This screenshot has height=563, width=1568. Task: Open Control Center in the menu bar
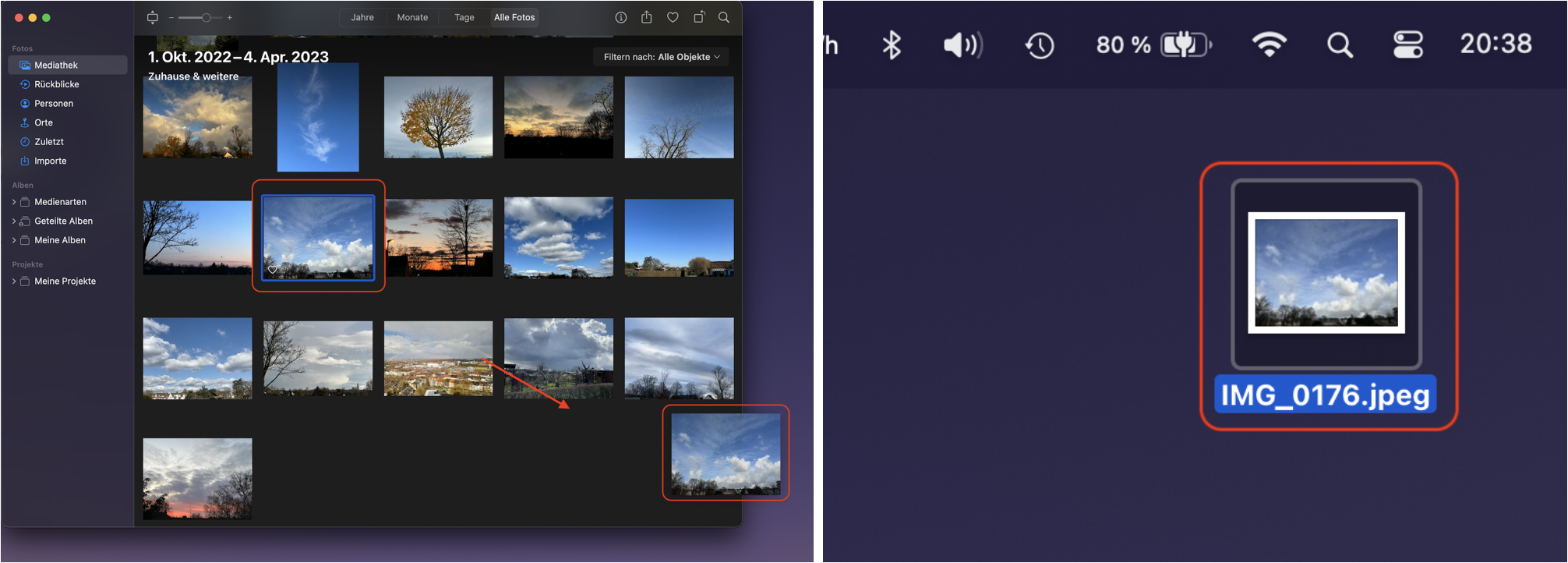click(x=1407, y=44)
